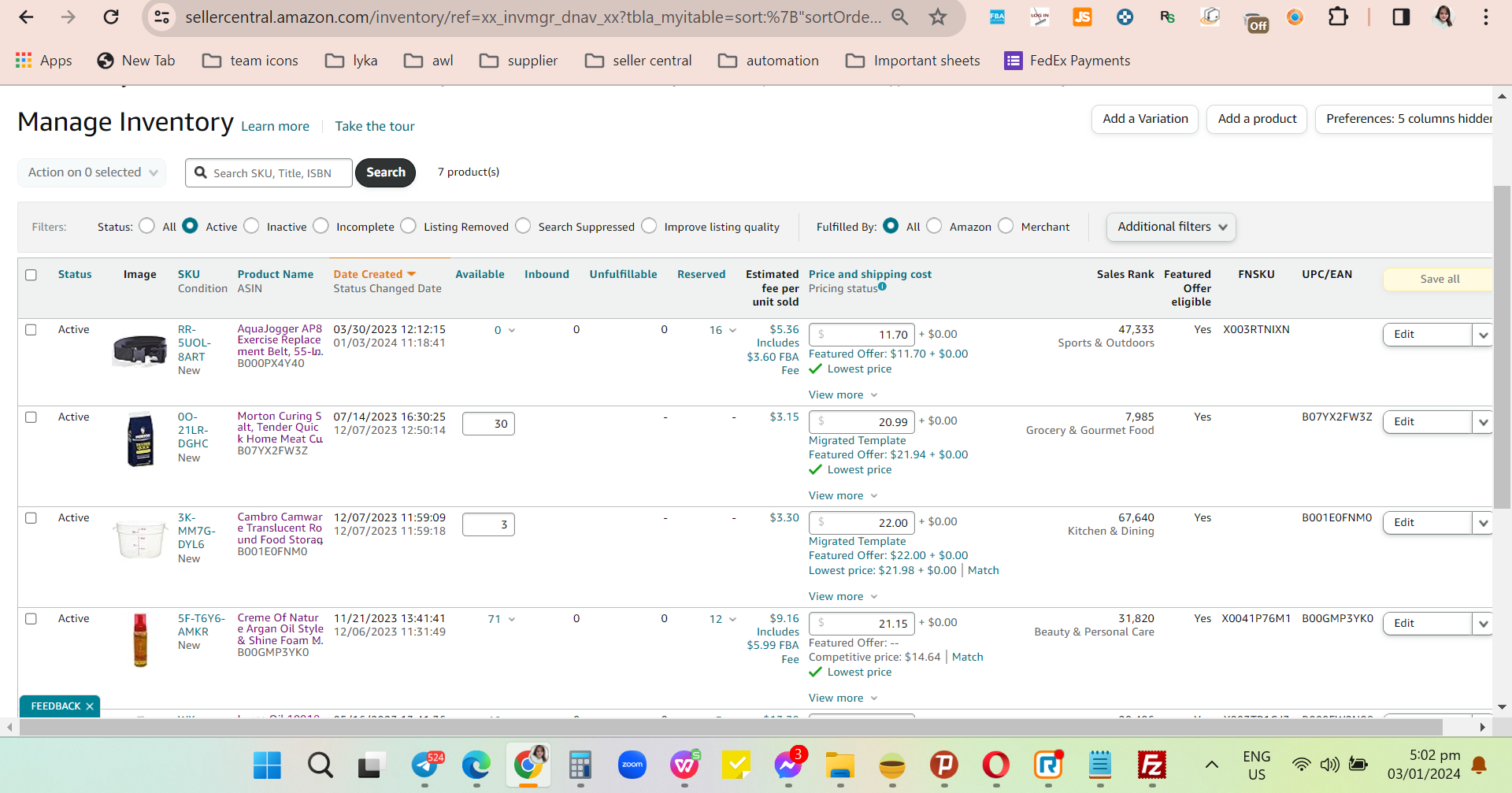Reload the Seller Central page
Image resolution: width=1512 pixels, height=793 pixels.
click(x=111, y=17)
